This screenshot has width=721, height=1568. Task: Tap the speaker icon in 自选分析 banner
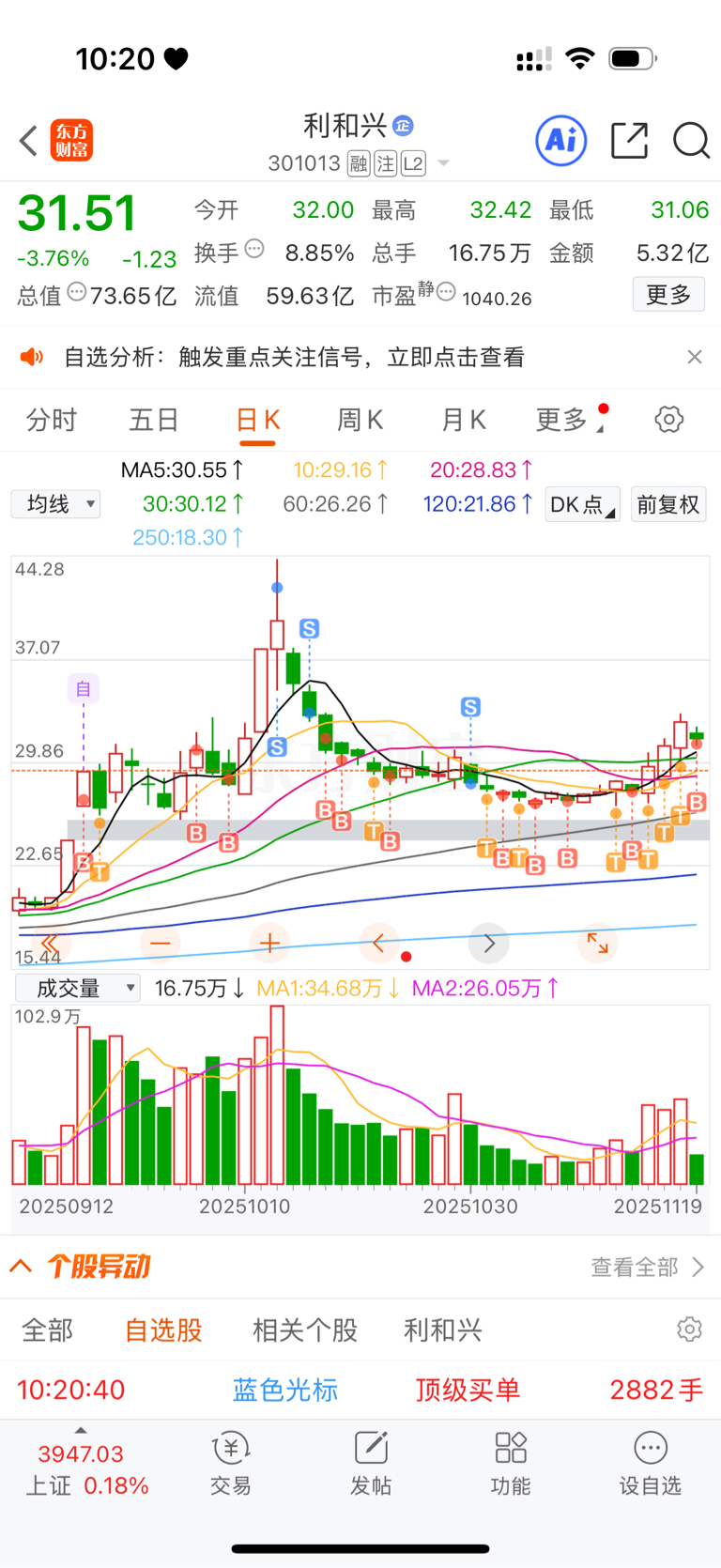click(x=32, y=357)
